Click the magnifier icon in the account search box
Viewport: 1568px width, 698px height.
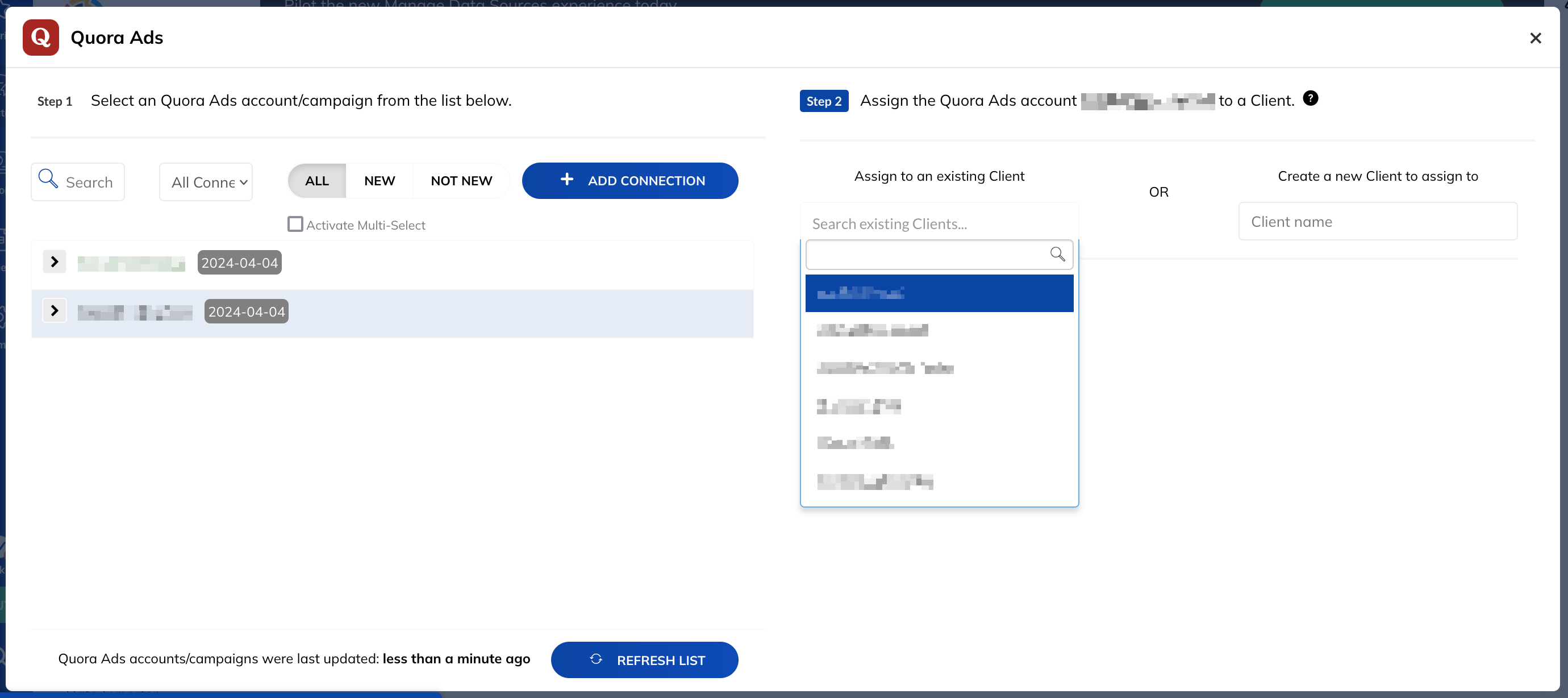(x=48, y=179)
